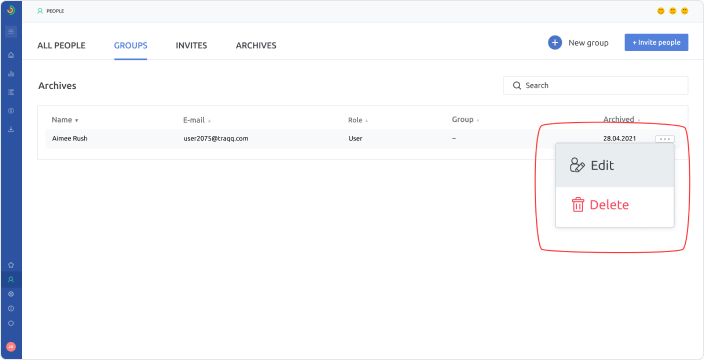Click the magnifier icon in search box
This screenshot has width=704, height=360.
tap(517, 85)
